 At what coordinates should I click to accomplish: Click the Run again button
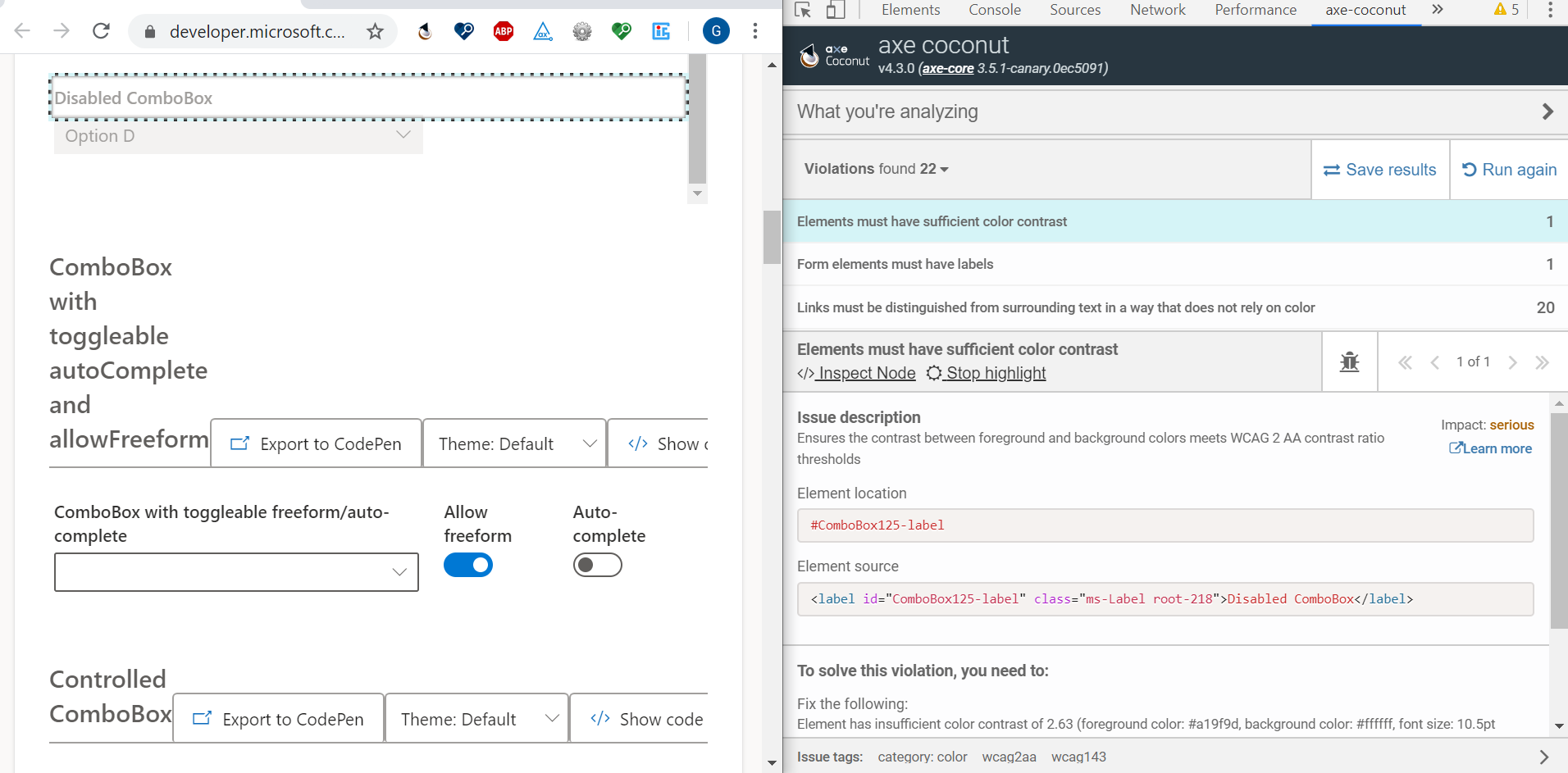[1509, 170]
